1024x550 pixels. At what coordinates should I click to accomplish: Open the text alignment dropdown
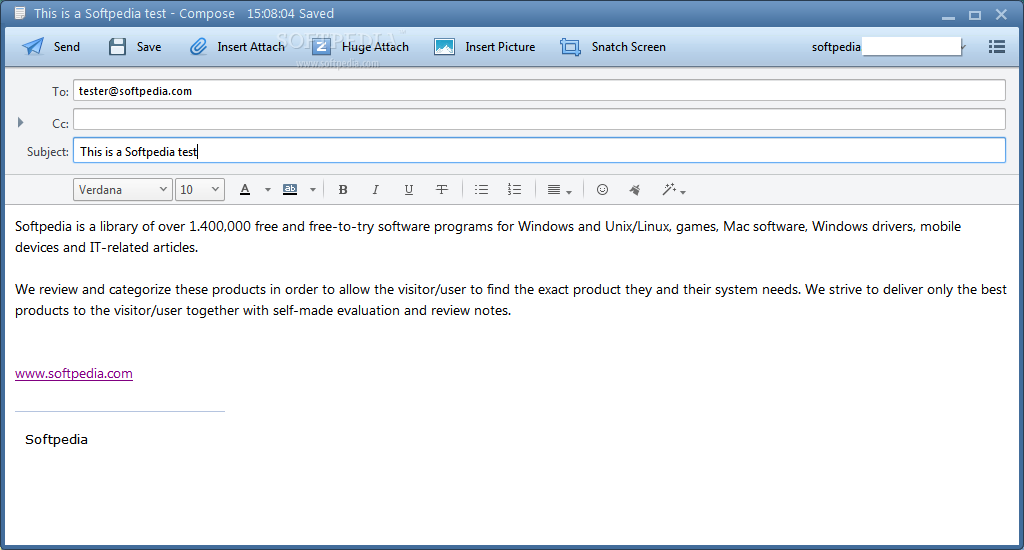tap(559, 190)
